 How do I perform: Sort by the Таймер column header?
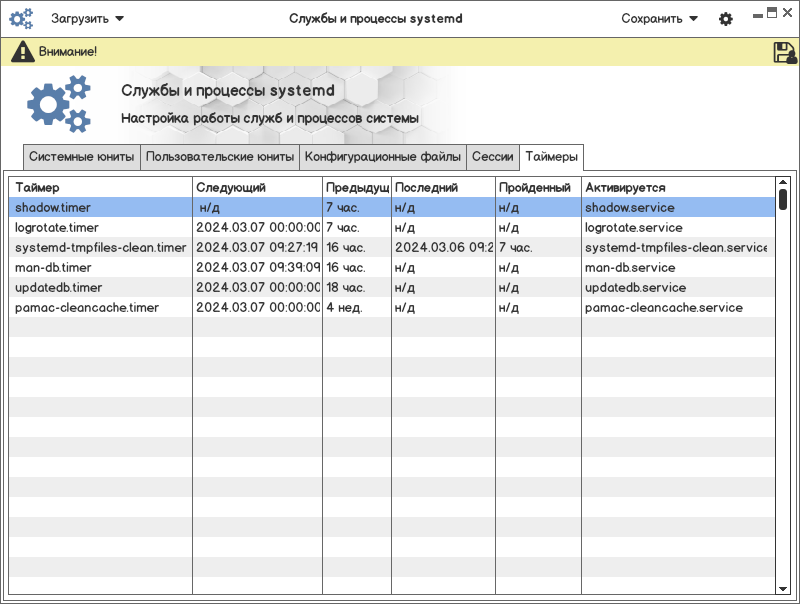[x=100, y=187]
